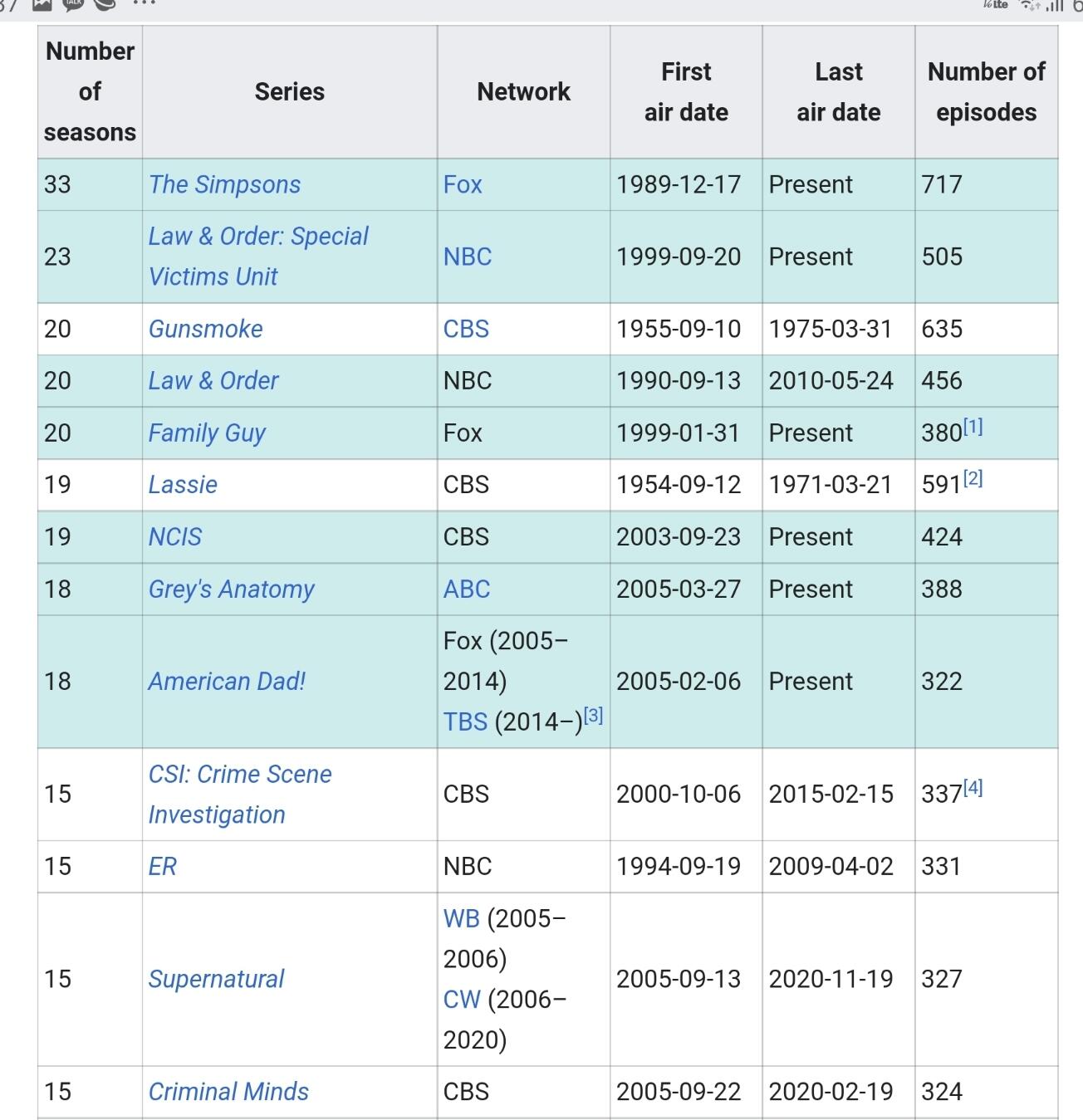Open the Gunsmoke series link
The height and width of the screenshot is (1120, 1083).
(205, 329)
